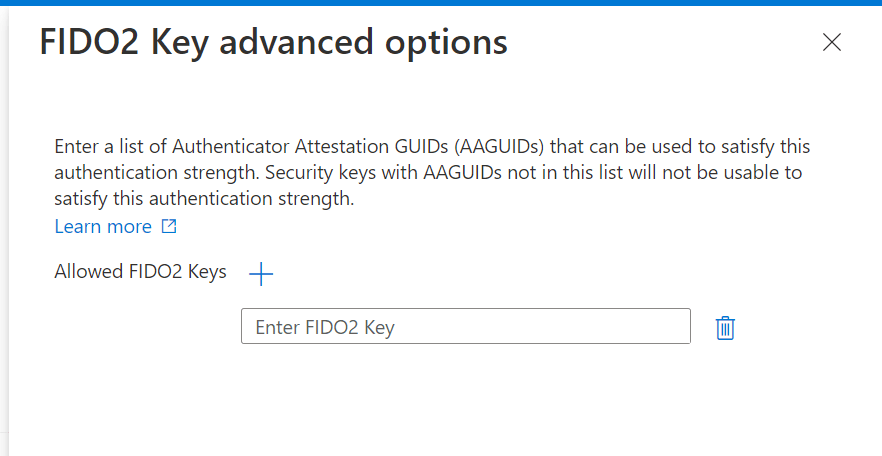Add another allowed FIDO2 key row
Image resolution: width=882 pixels, height=456 pixels.
261,273
